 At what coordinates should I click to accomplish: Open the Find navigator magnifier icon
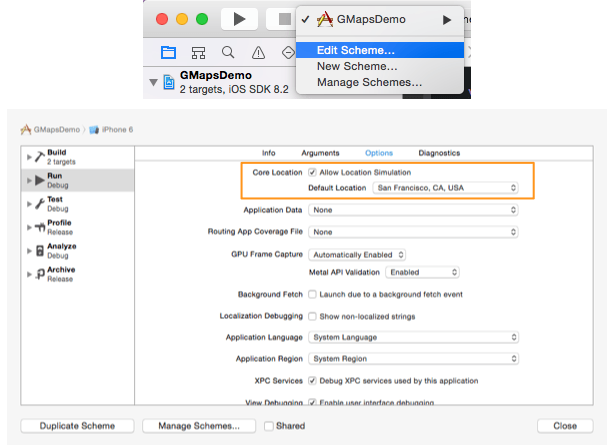pyautogui.click(x=229, y=52)
